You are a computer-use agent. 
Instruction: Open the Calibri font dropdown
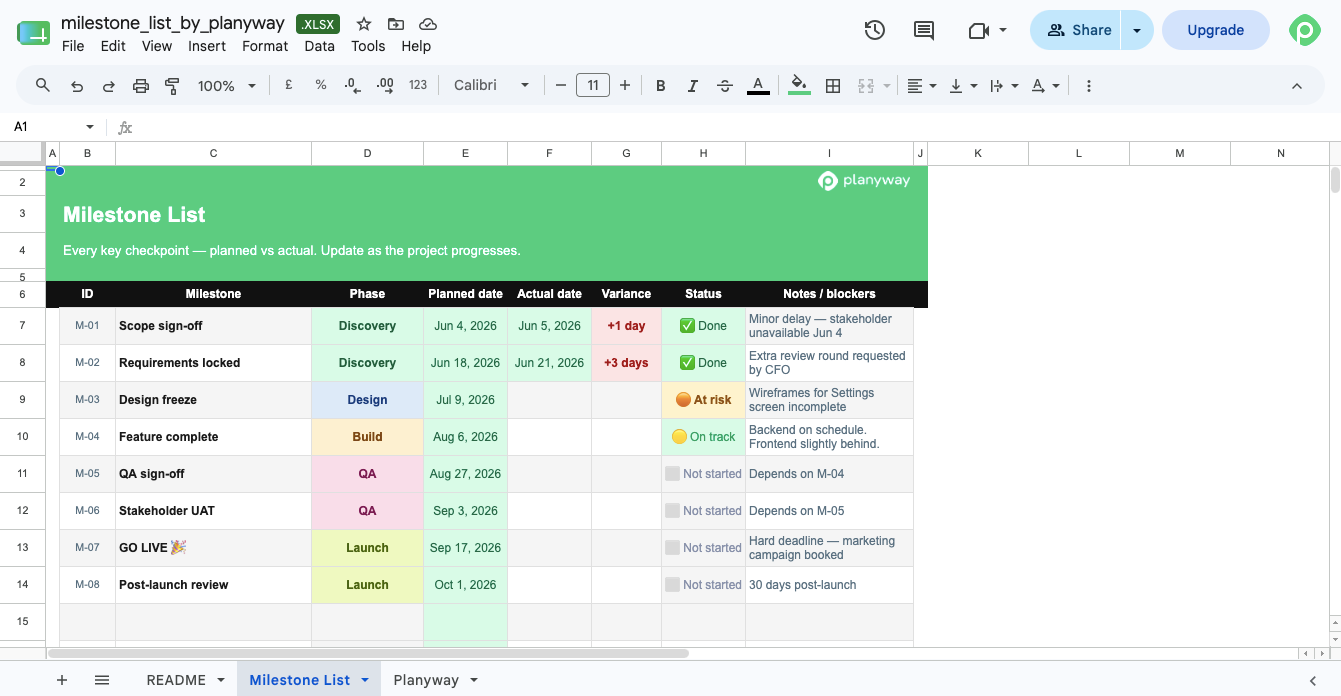click(491, 86)
